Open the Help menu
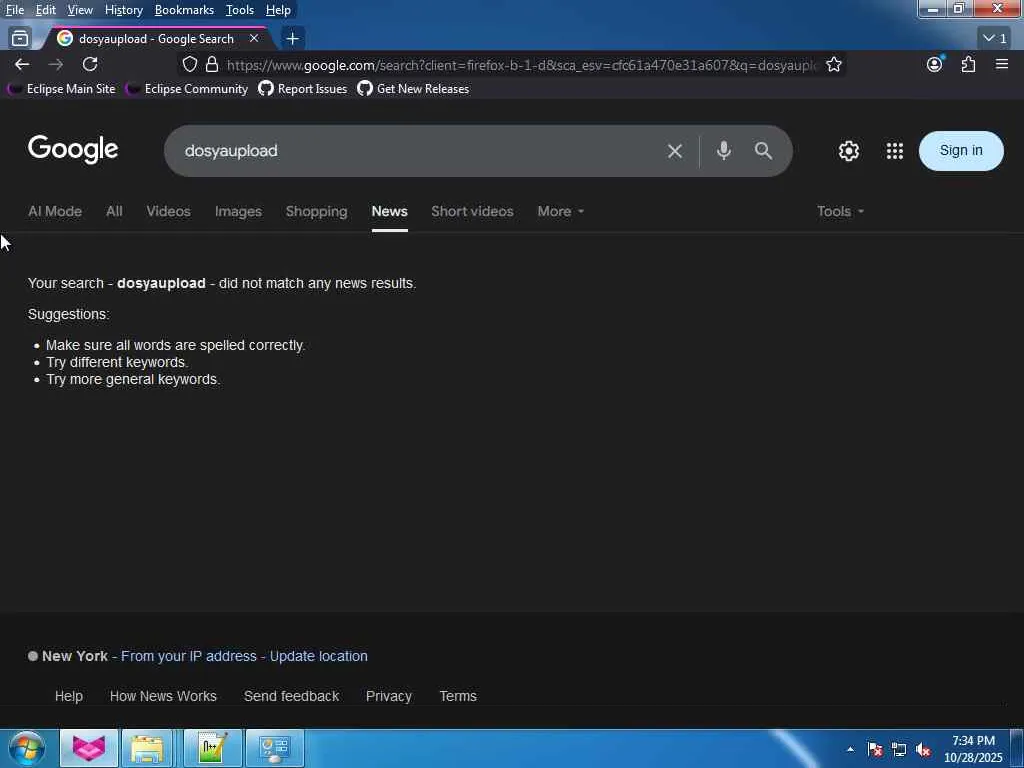The width and height of the screenshot is (1024, 768). (278, 10)
